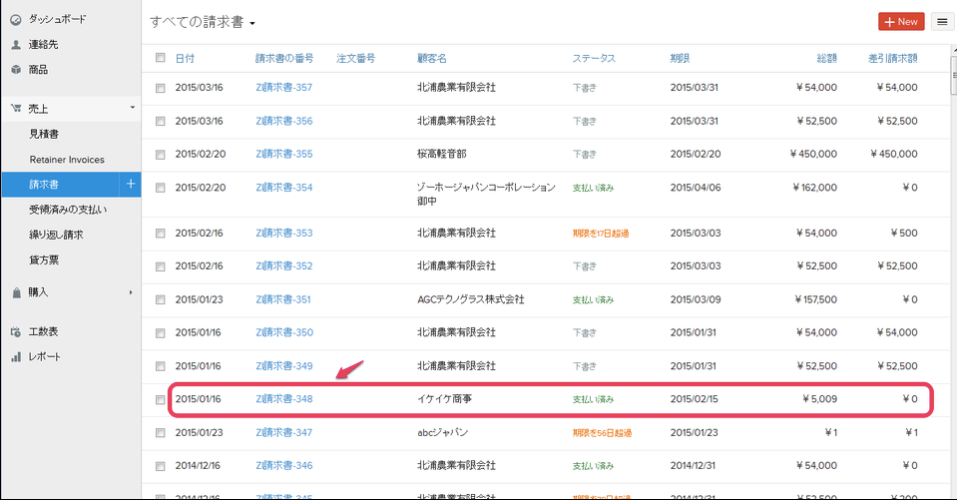Screen dimensions: 957x500
Task: Click status 期限を56日超過
Action: point(602,433)
